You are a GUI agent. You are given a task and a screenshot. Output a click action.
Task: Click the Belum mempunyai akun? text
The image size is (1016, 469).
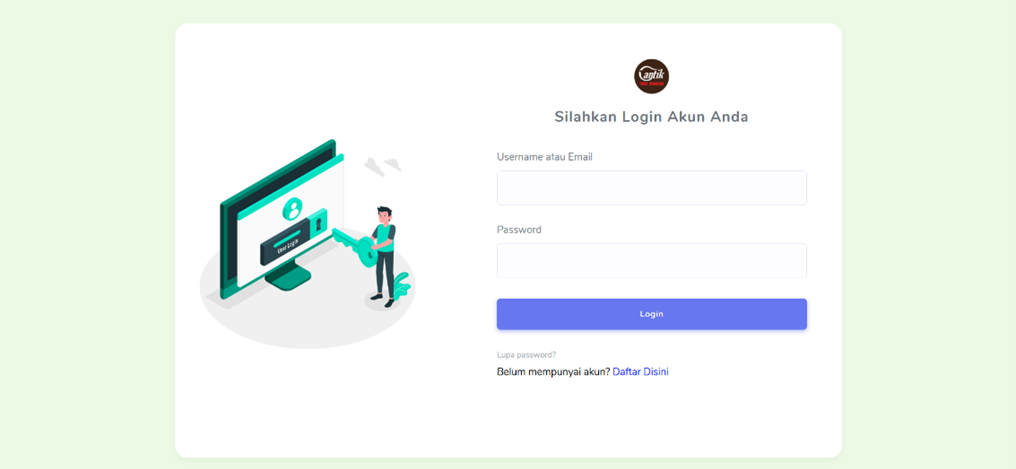553,372
